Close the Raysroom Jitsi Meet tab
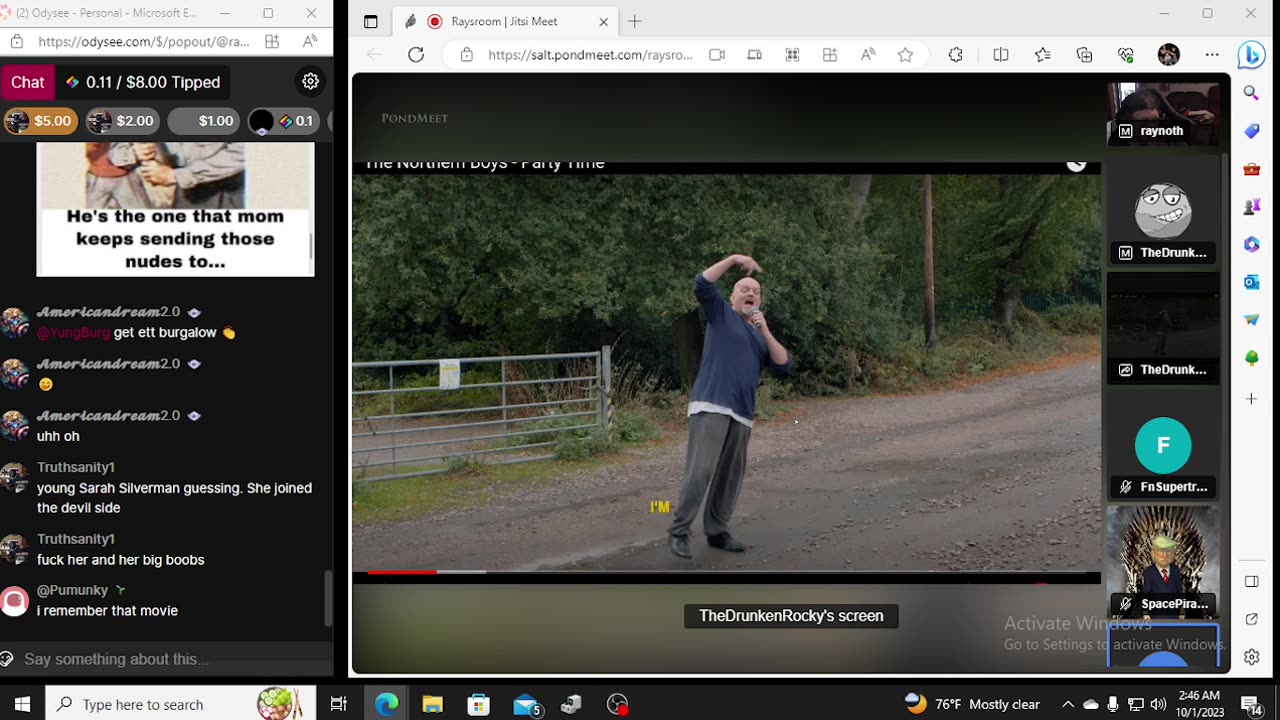This screenshot has width=1280, height=720. [603, 21]
